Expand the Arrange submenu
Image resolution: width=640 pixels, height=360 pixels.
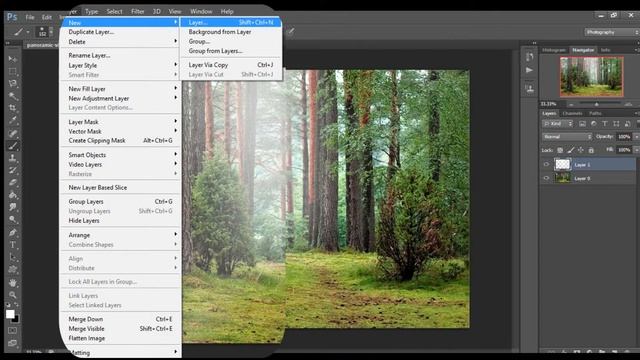click(x=120, y=235)
